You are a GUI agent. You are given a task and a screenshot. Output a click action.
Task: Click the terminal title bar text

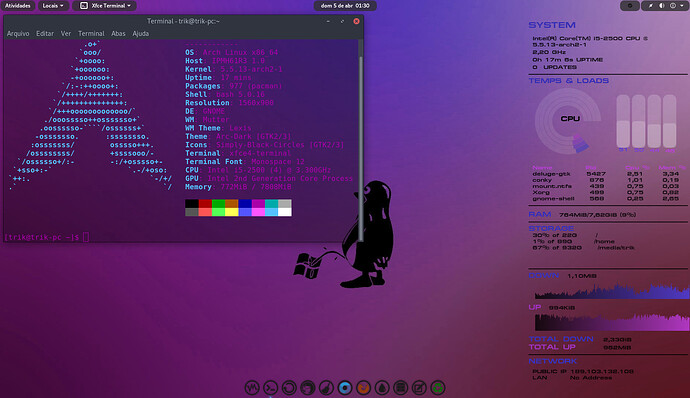pyautogui.click(x=183, y=21)
